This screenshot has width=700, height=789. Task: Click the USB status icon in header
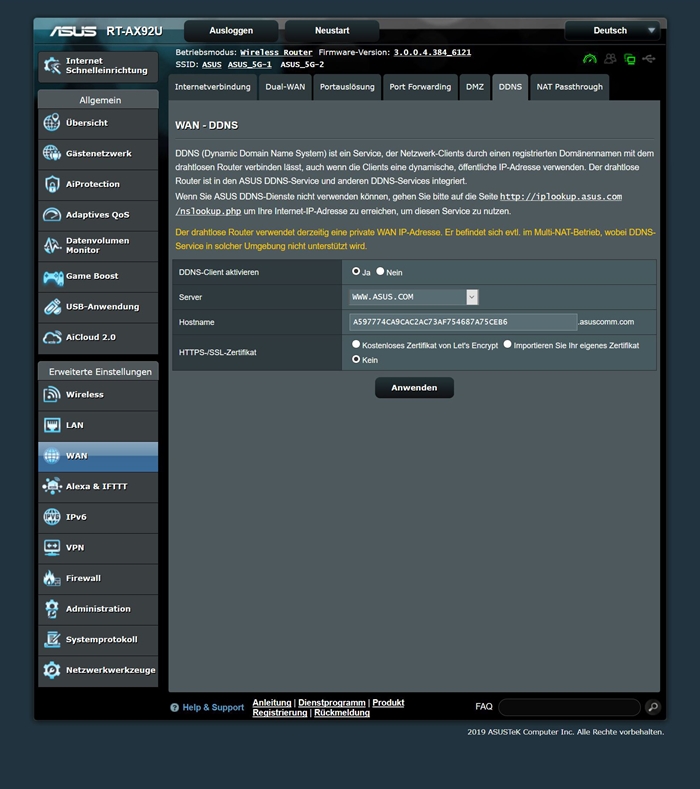coord(649,59)
